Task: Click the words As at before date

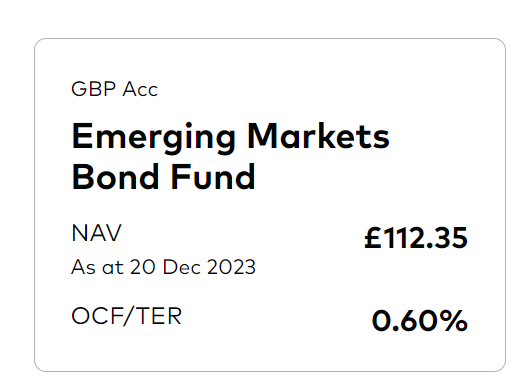Action: (x=97, y=267)
